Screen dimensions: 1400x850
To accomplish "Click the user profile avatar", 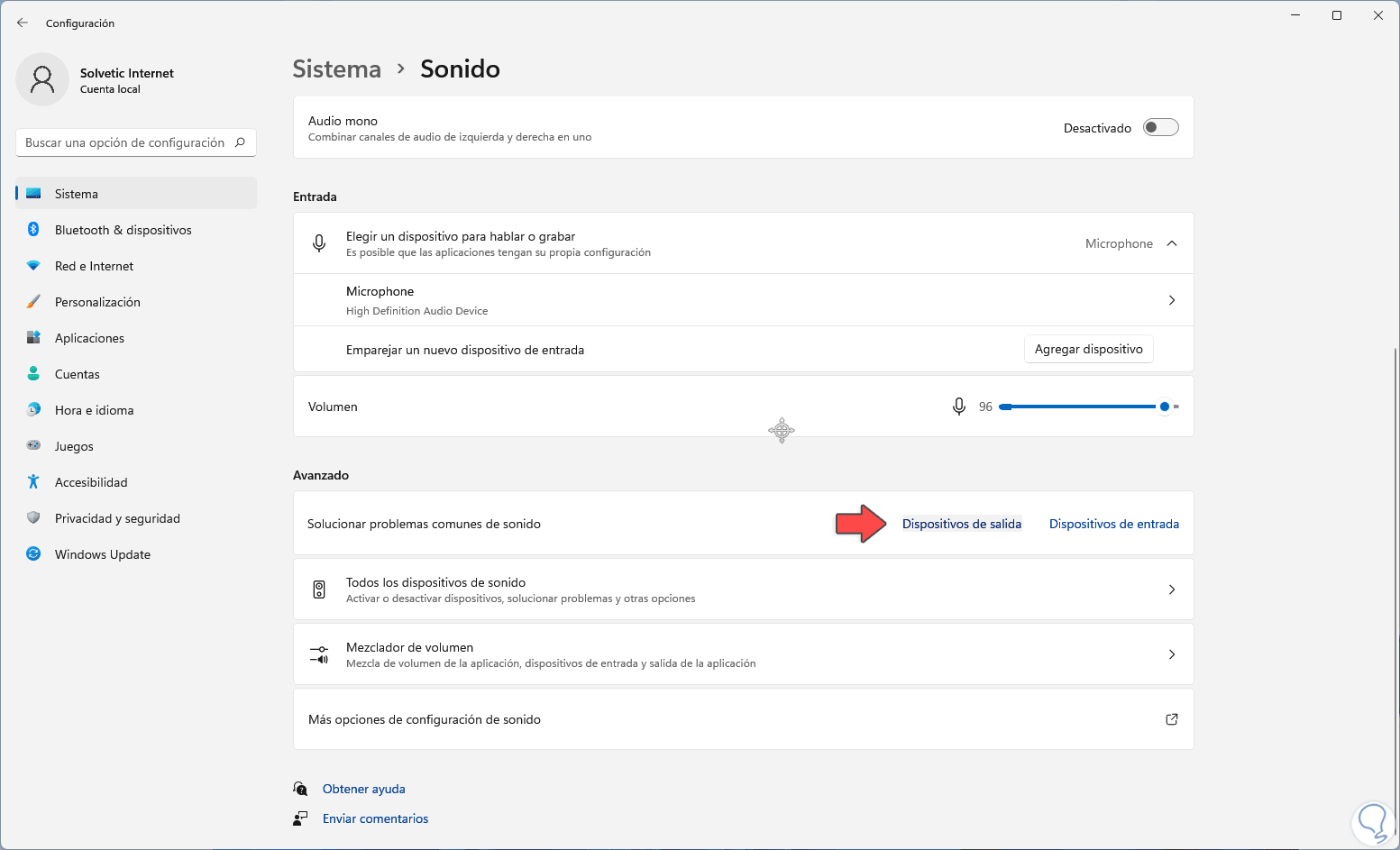I will click(x=42, y=79).
